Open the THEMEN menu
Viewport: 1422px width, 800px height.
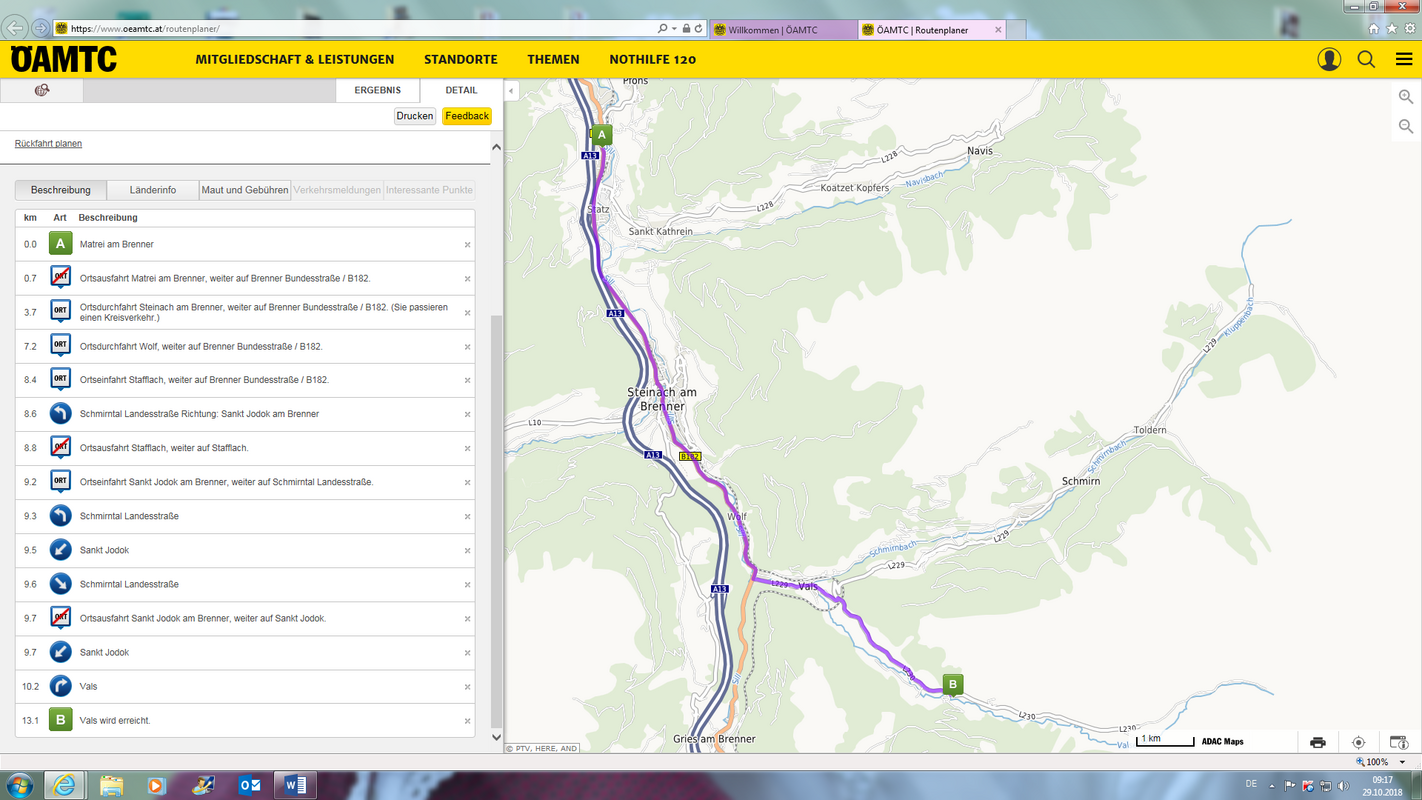(554, 59)
